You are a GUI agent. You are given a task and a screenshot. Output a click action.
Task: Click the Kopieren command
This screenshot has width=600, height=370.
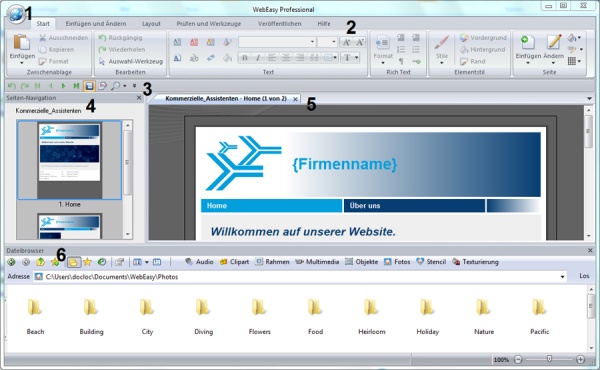pyautogui.click(x=56, y=49)
